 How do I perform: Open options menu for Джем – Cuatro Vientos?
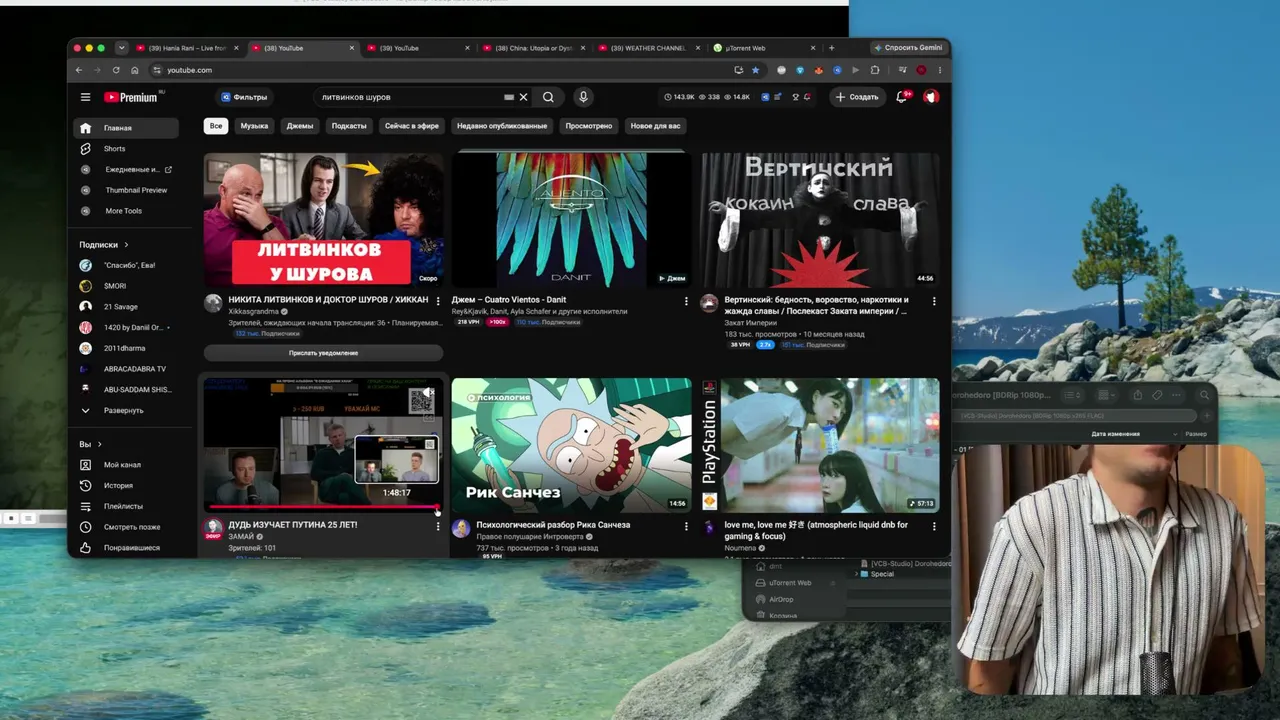point(686,301)
